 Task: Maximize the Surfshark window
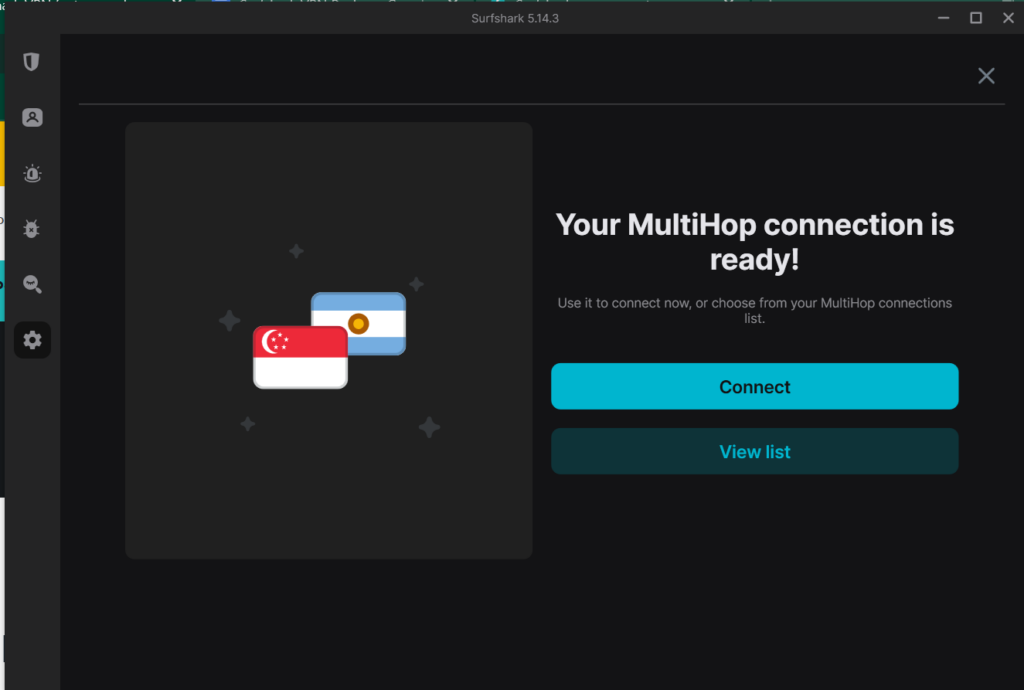976,18
